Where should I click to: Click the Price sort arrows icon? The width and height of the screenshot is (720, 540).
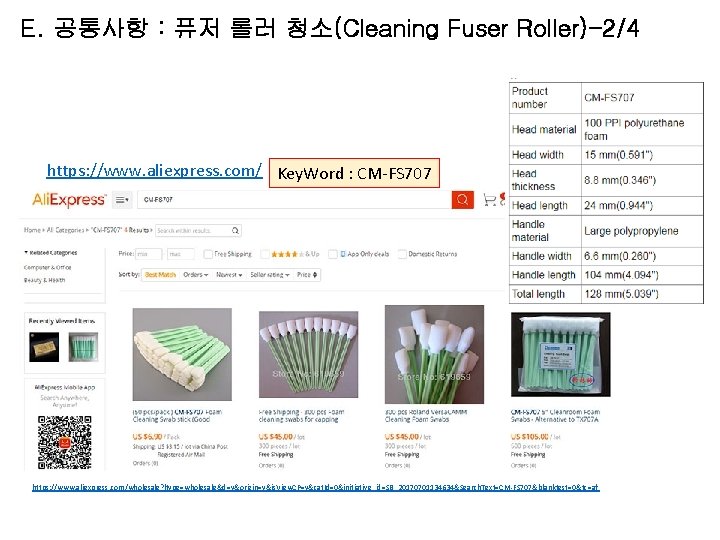pos(315,275)
